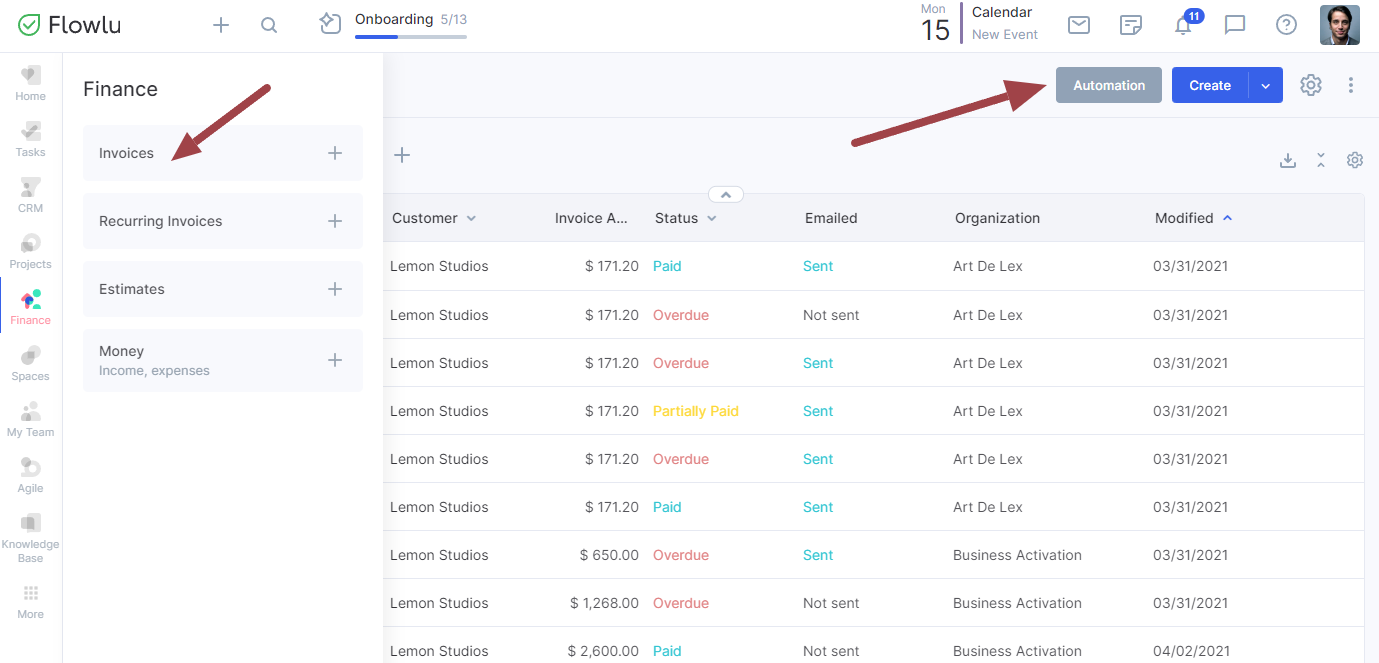
Task: Click the collapse rows icon above table
Action: 1321,160
